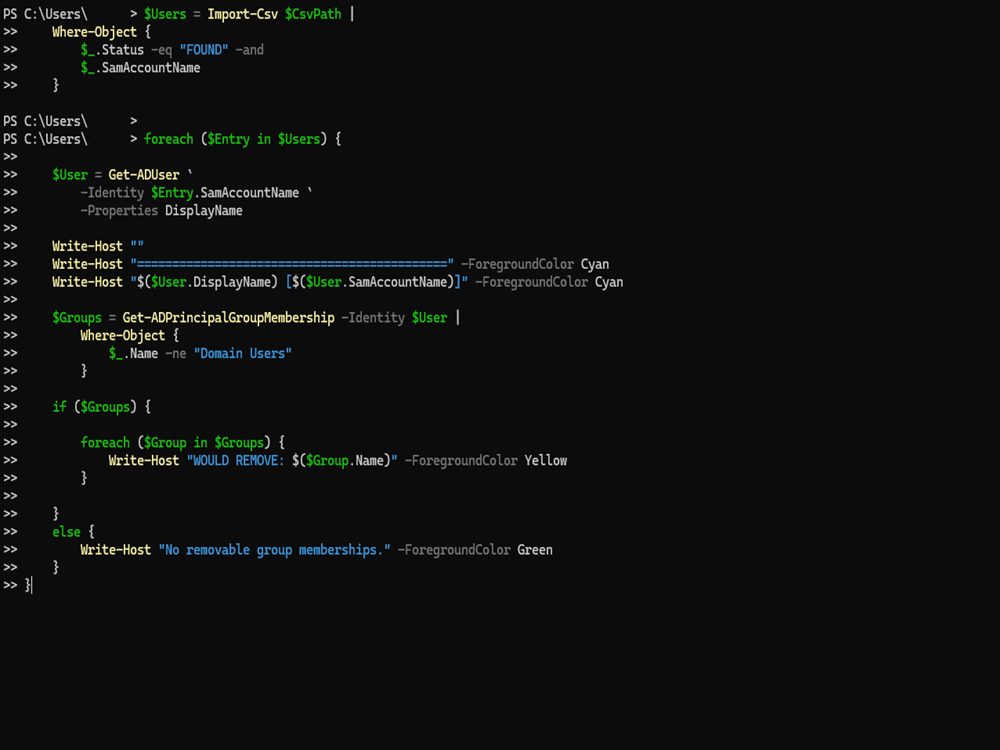
Task: Click the row of equals signs string
Action: point(292,264)
